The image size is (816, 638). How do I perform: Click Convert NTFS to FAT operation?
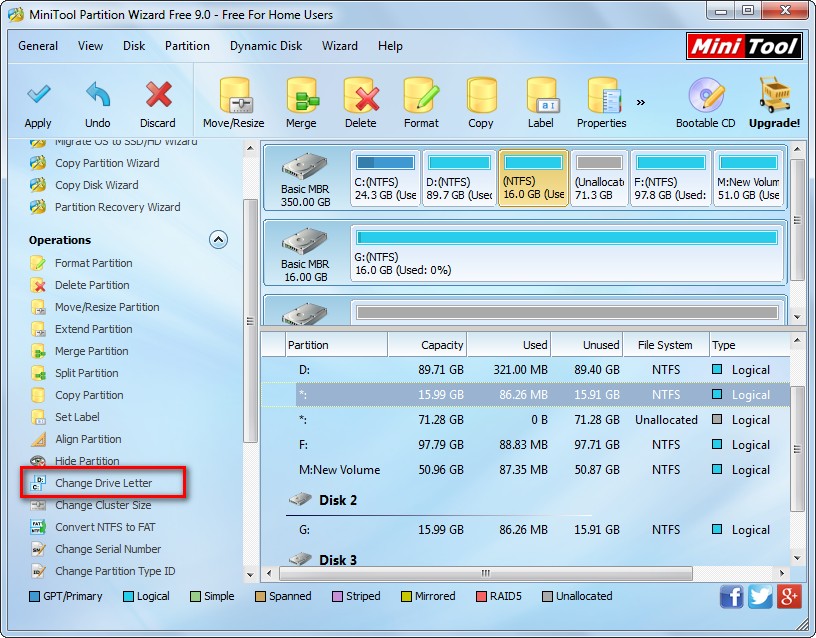click(105, 527)
